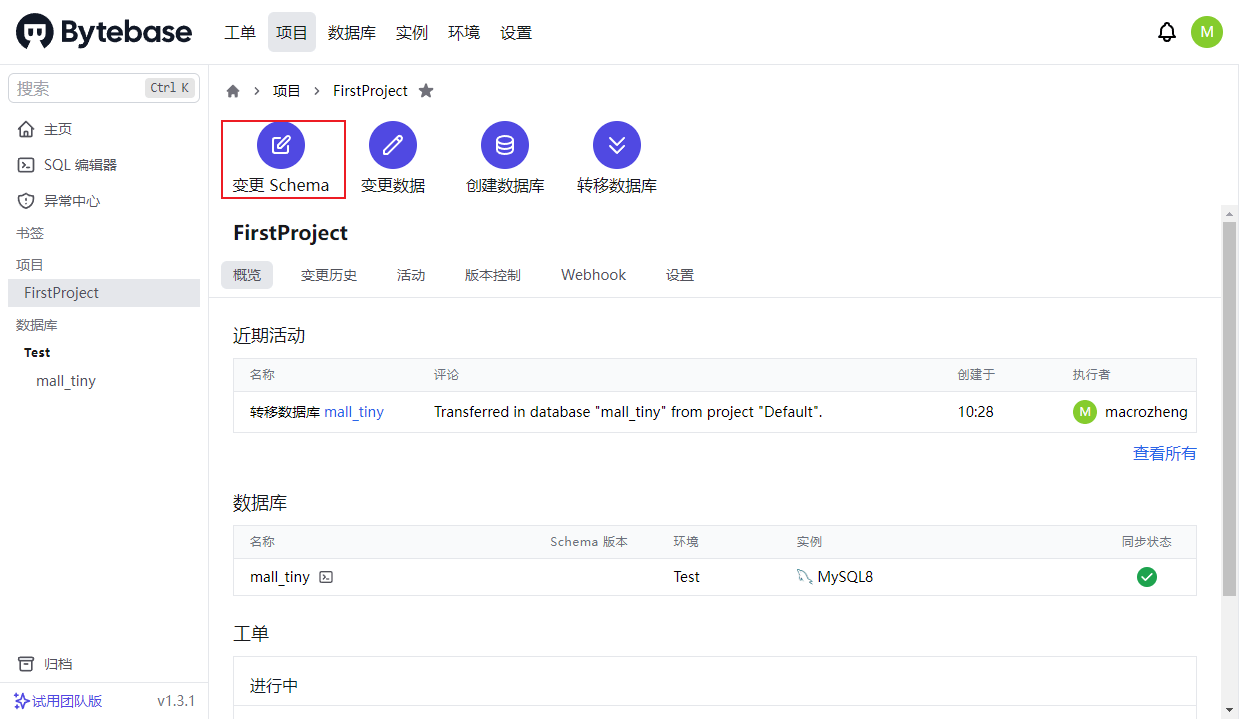Switch to the 版本控制 tab
This screenshot has height=719, width=1239.
pyautogui.click(x=493, y=275)
